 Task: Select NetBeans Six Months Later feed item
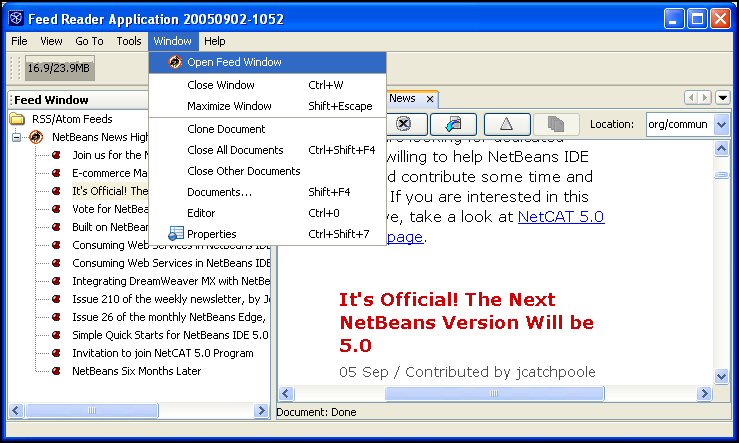click(x=137, y=371)
